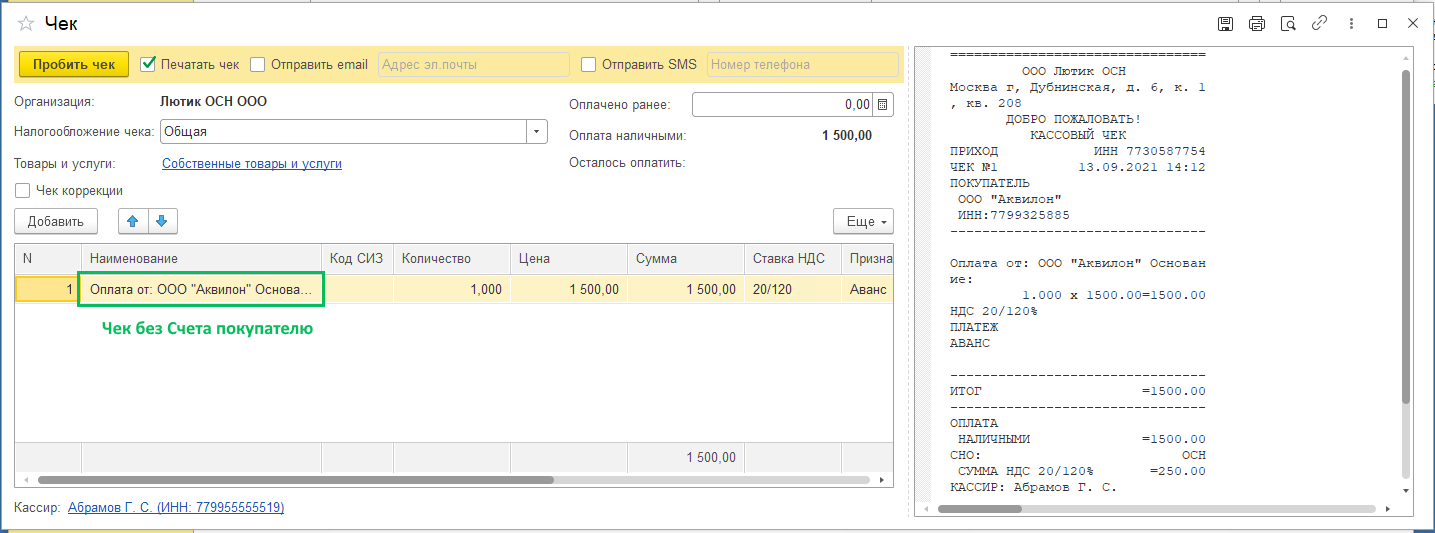Click the Пробить чек button

click(x=74, y=64)
